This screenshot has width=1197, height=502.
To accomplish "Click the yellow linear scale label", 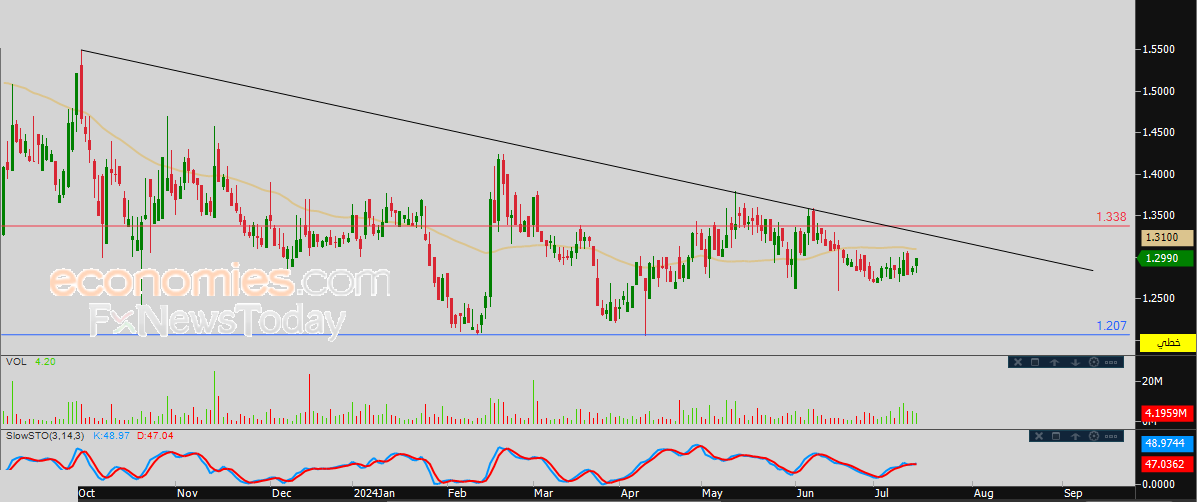I will point(1168,342).
